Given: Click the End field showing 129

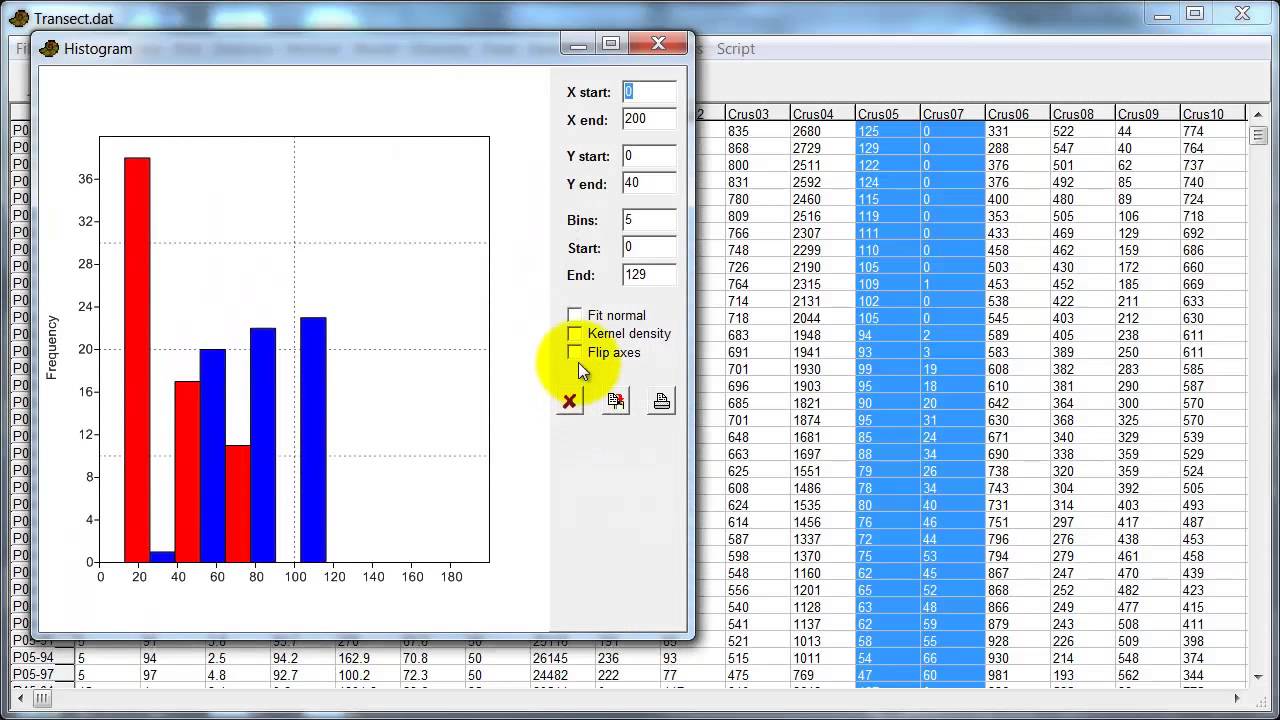Looking at the screenshot, I should point(649,274).
